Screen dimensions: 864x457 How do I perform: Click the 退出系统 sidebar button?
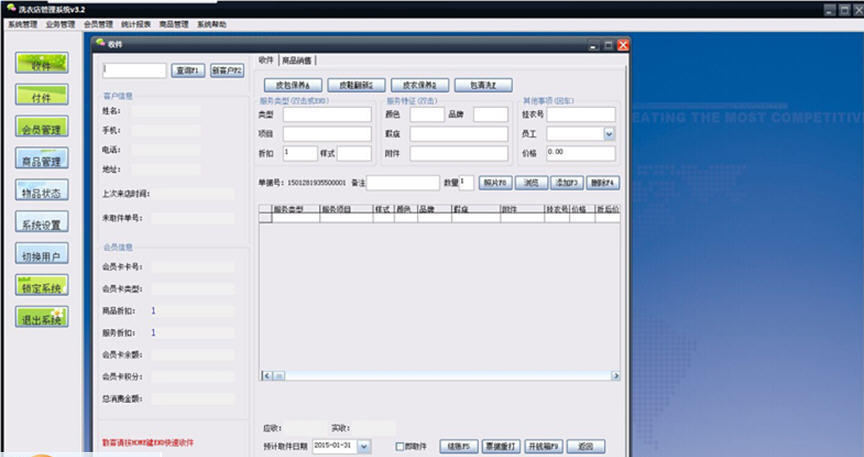click(42, 317)
